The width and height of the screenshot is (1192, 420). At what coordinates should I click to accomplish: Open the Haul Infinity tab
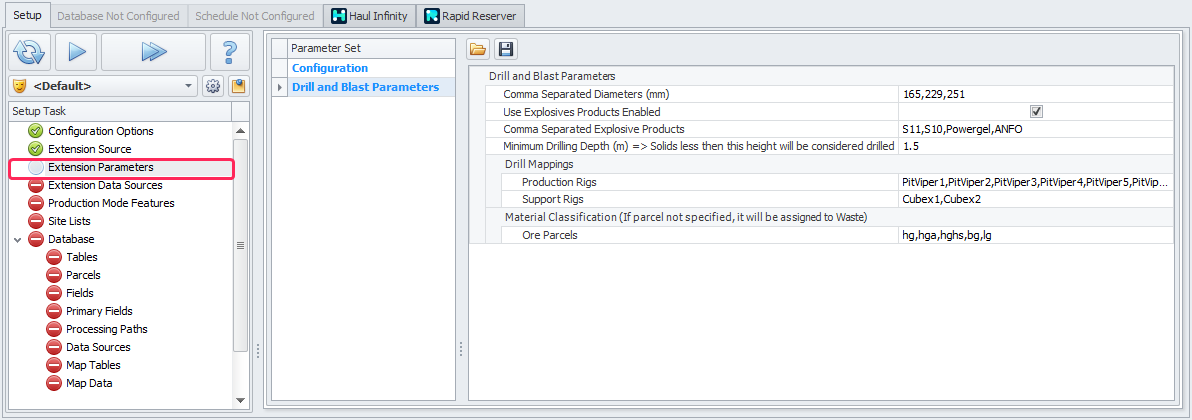coord(370,15)
